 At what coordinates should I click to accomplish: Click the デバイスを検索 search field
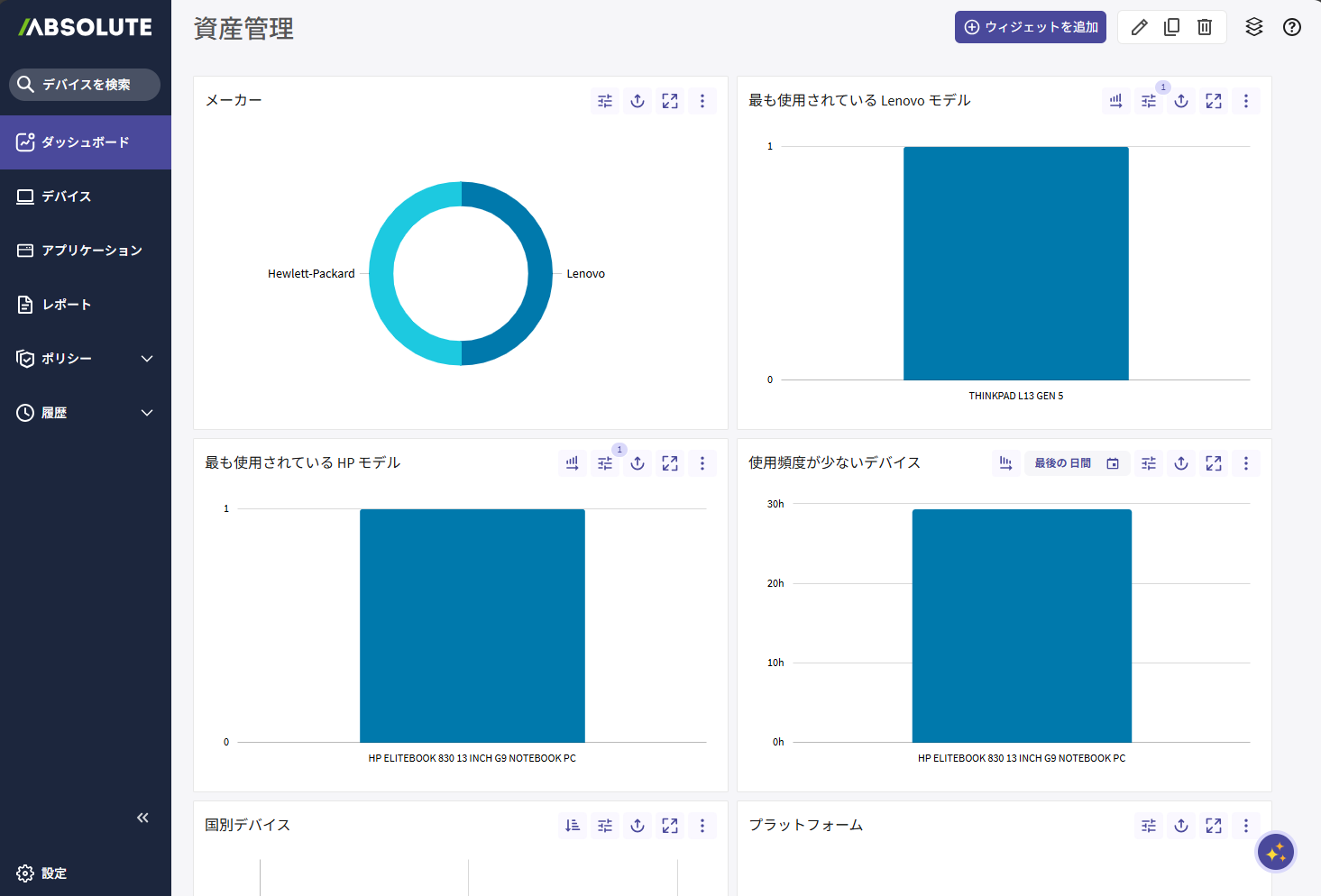tap(86, 85)
